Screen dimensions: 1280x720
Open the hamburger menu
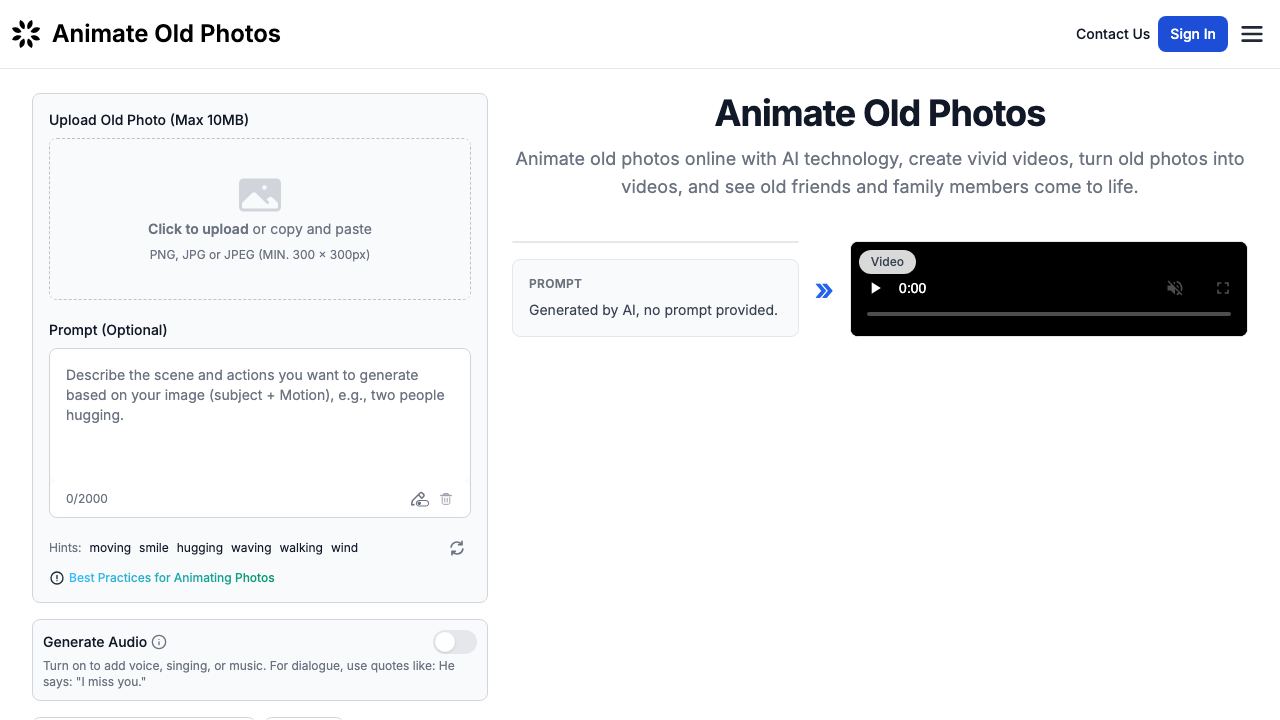tap(1252, 34)
